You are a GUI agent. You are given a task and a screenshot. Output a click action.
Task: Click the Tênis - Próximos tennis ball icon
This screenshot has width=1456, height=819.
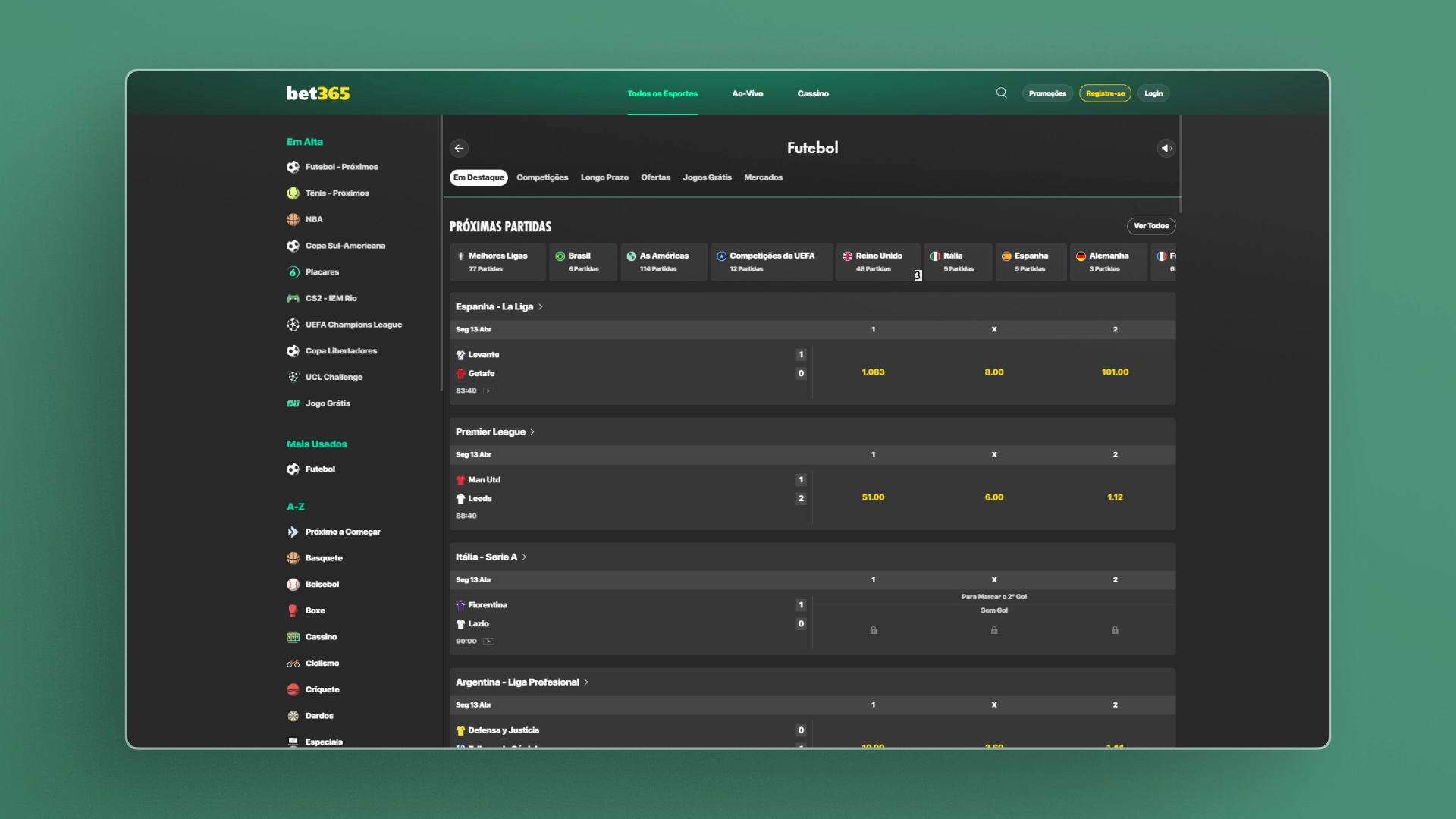[293, 193]
